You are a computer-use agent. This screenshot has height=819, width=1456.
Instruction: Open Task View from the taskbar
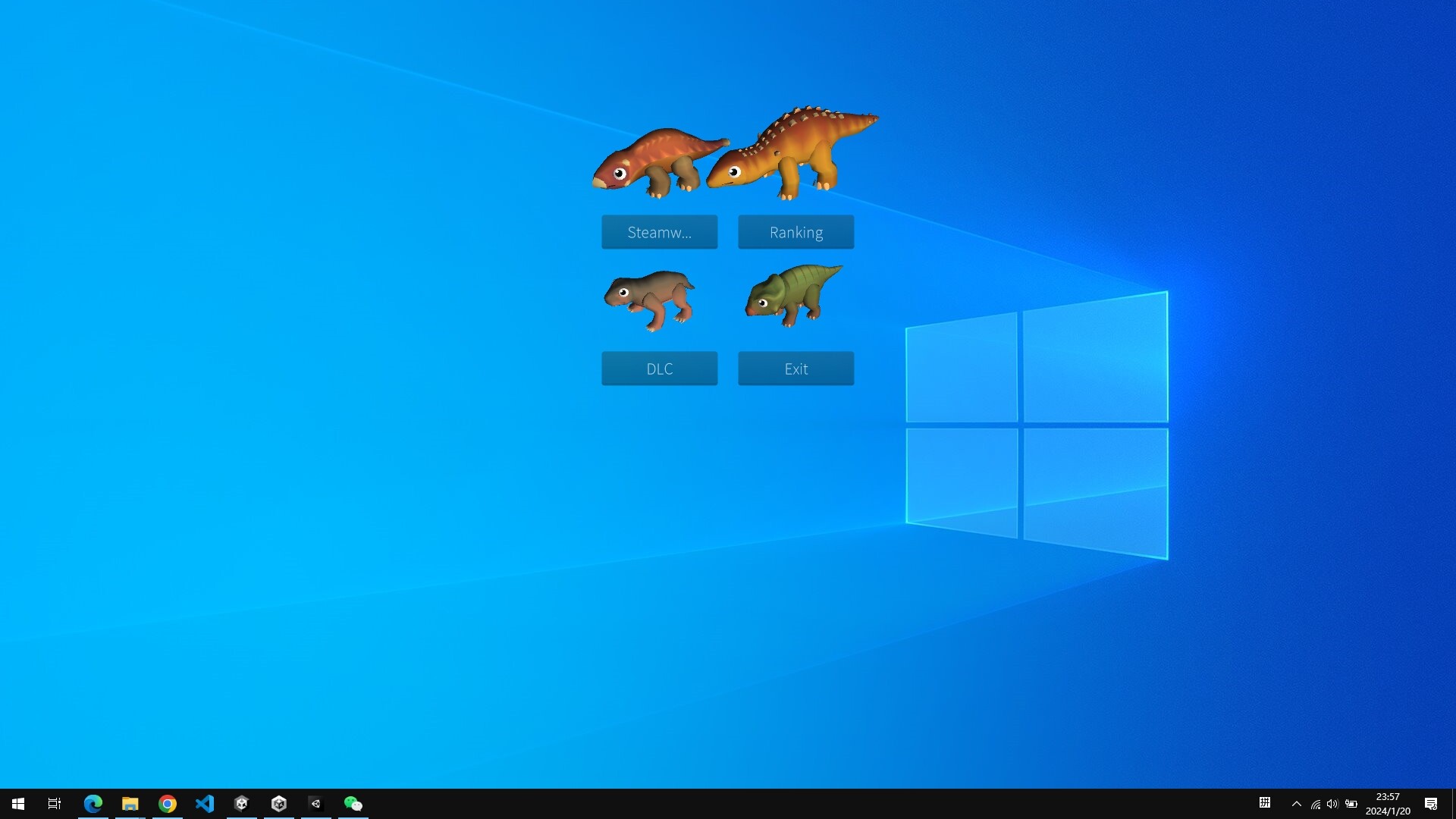(54, 803)
